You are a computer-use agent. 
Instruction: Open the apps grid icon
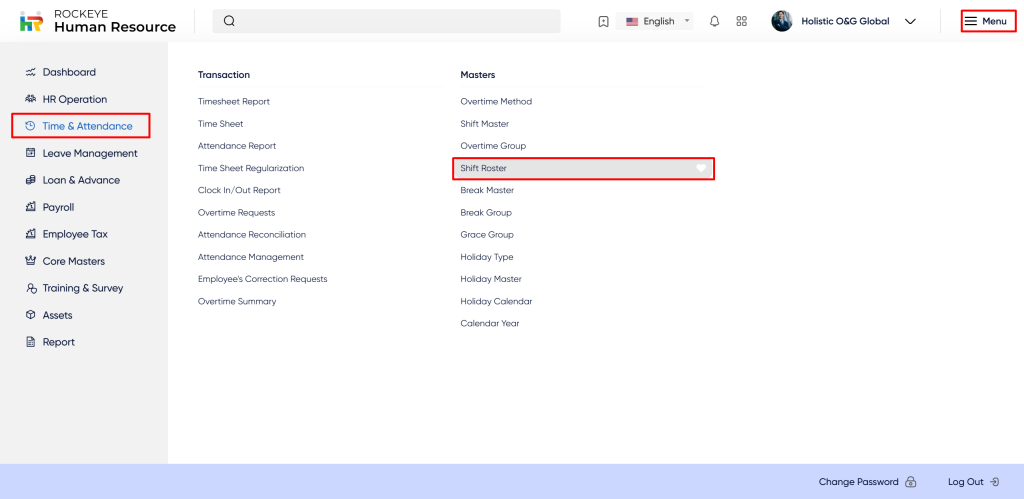741,21
